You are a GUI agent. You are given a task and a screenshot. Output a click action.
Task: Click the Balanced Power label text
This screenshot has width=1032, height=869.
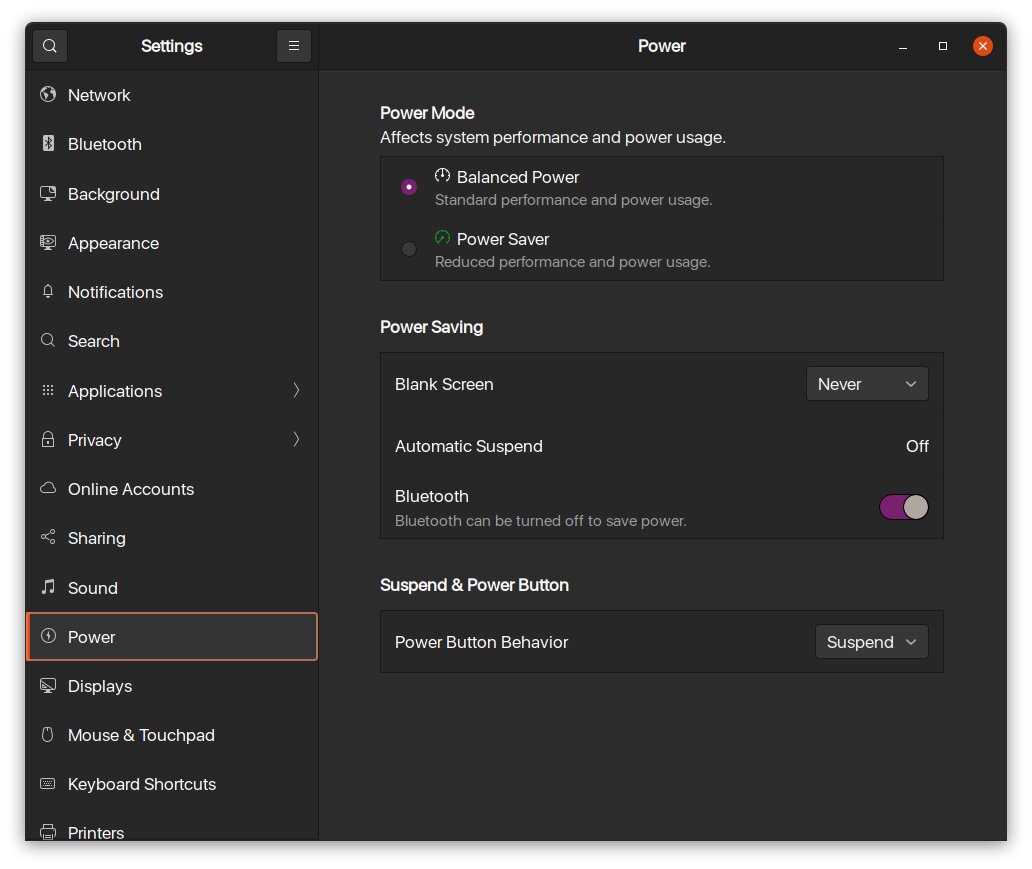tap(518, 177)
